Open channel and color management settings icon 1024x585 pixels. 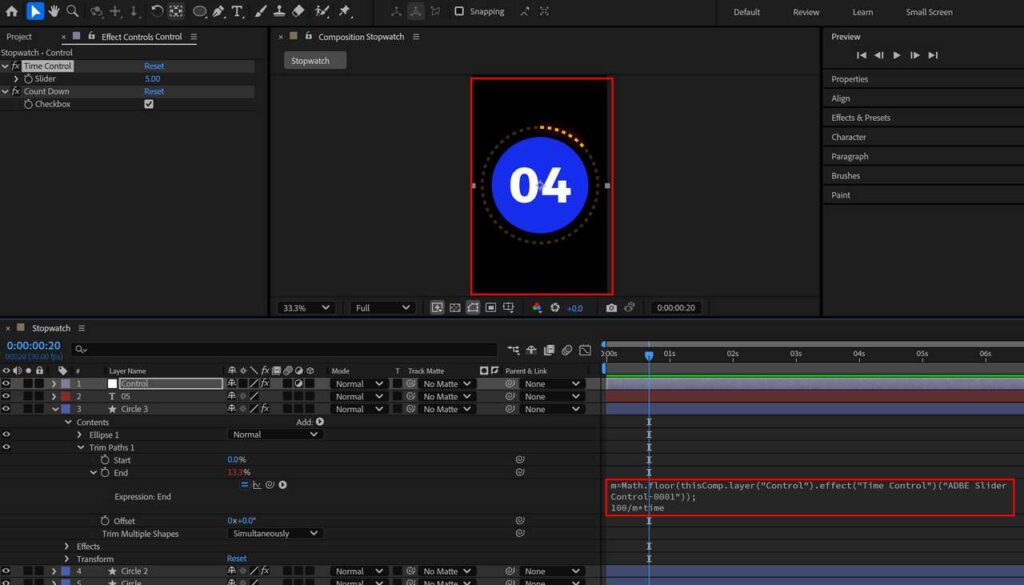[x=537, y=308]
